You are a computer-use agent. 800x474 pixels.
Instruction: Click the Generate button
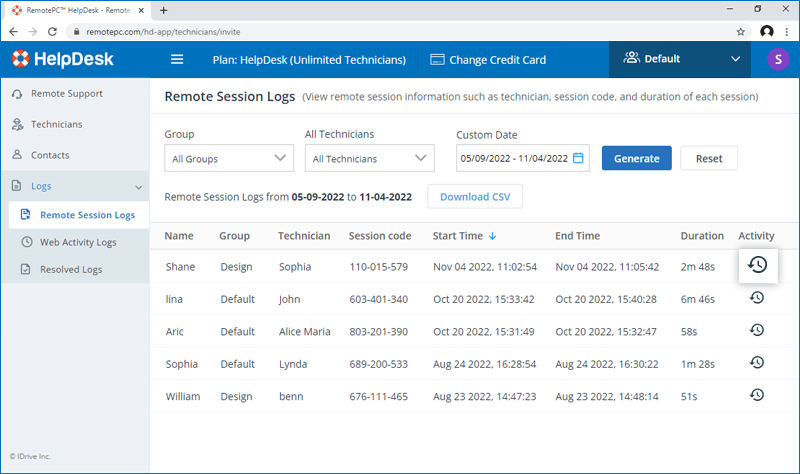click(x=637, y=158)
